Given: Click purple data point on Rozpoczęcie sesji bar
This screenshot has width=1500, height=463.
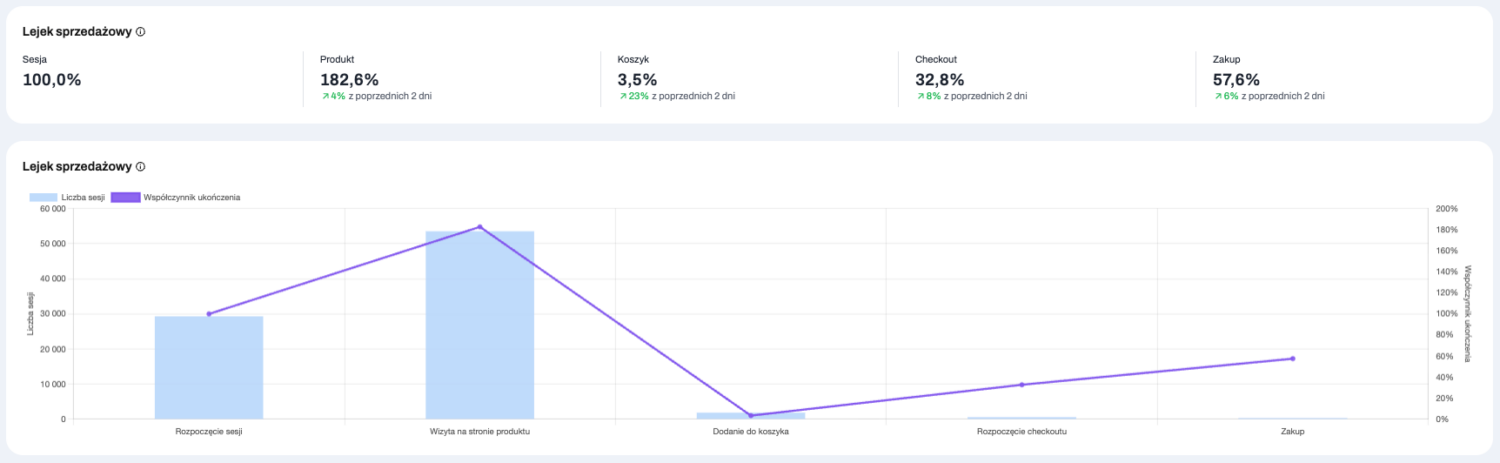Looking at the screenshot, I should [x=209, y=314].
